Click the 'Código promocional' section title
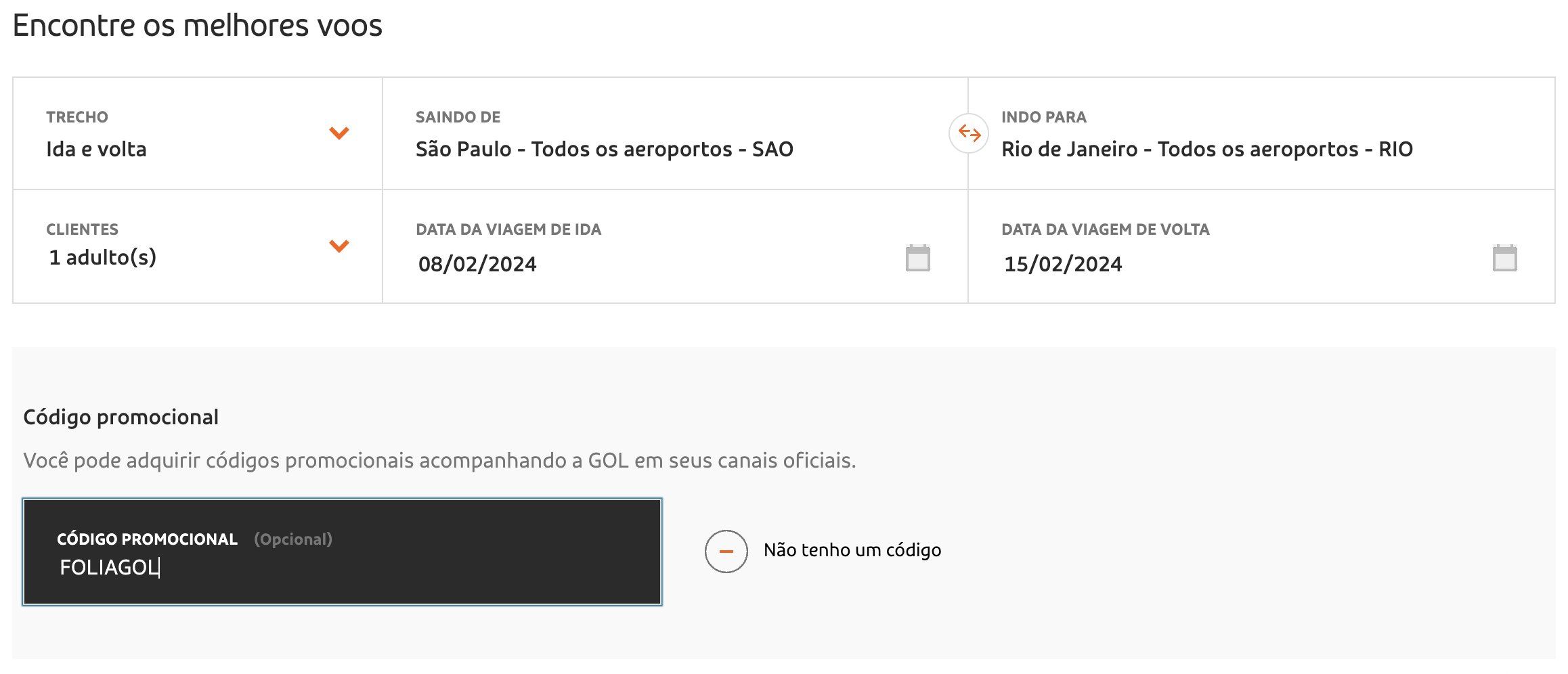1568x674 pixels. (x=121, y=418)
